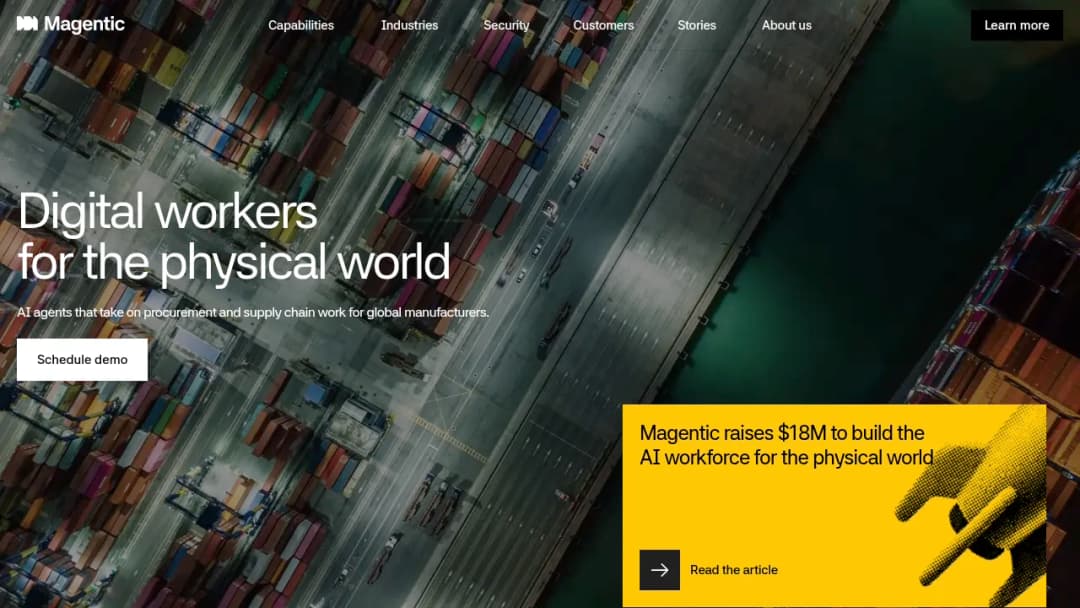
Task: Click the Learn more button
Action: [x=1017, y=25]
